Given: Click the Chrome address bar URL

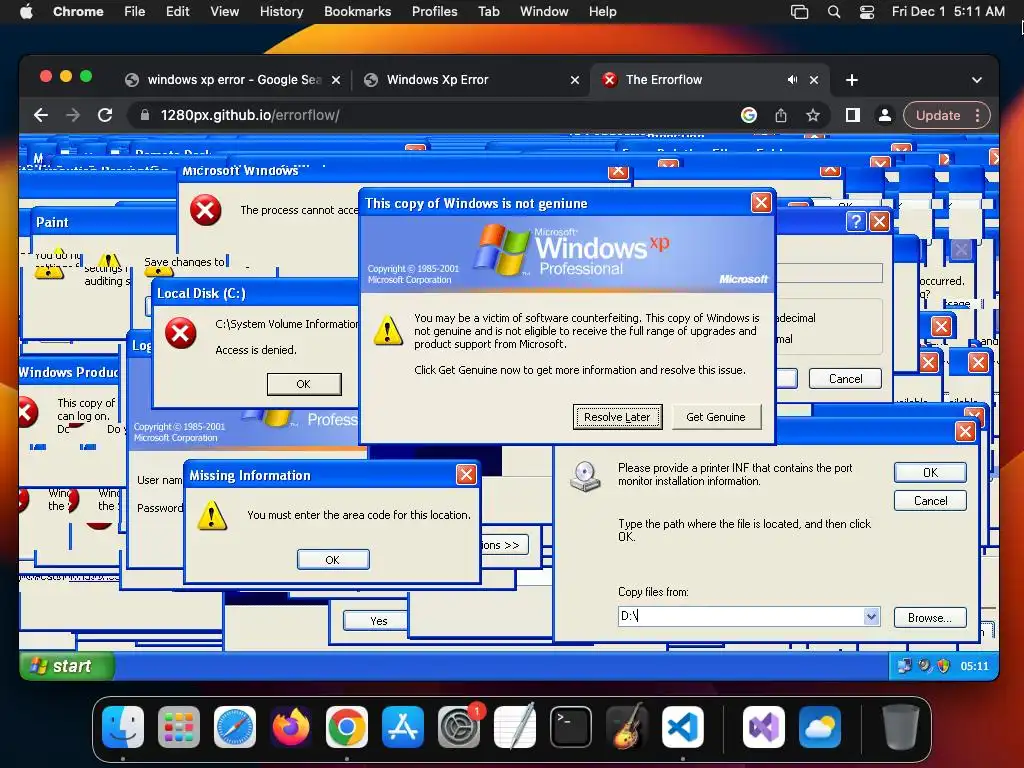Looking at the screenshot, I should point(250,116).
